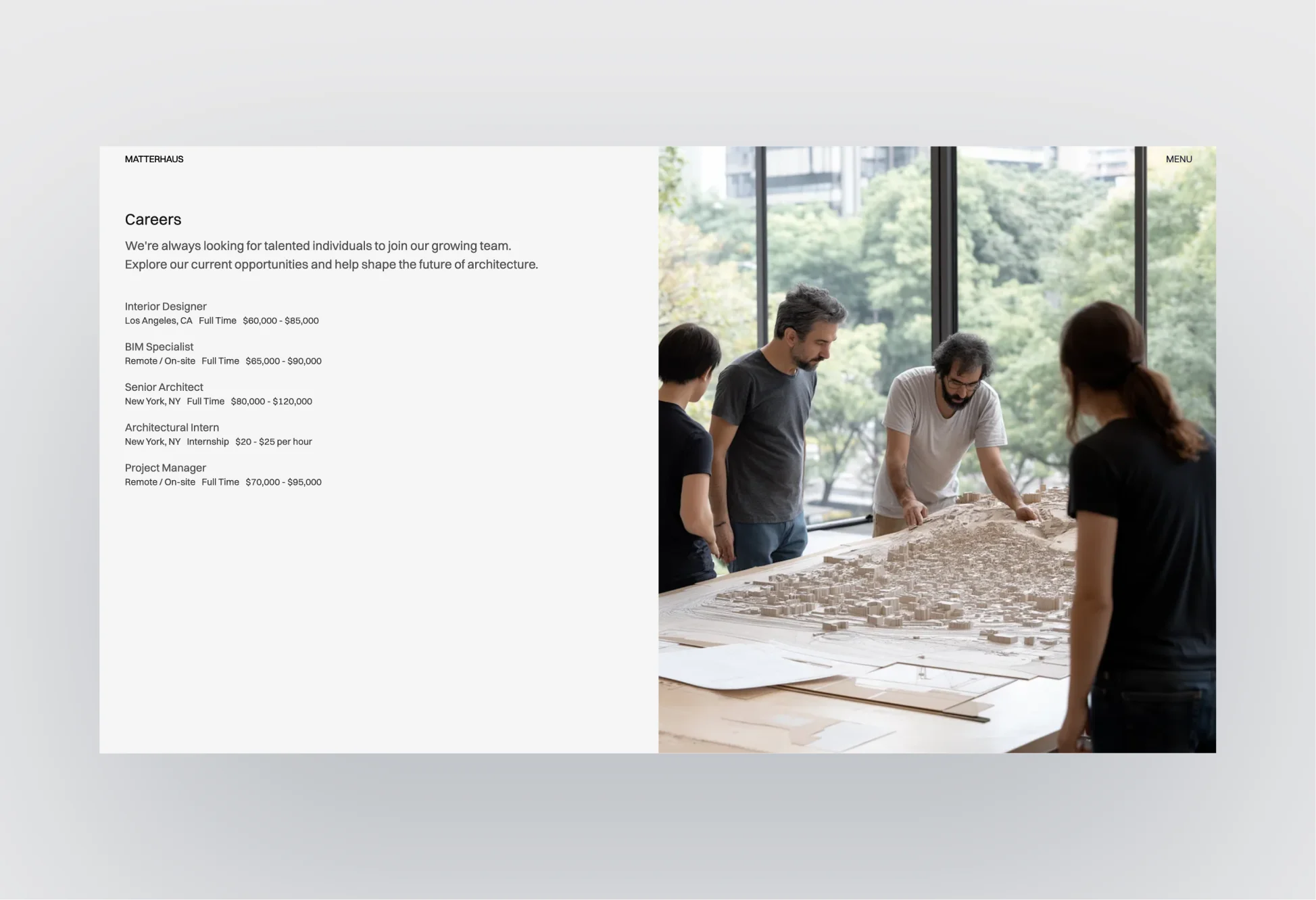The height and width of the screenshot is (900, 1316).
Task: Open the Senior Architect job listing
Action: [x=164, y=387]
